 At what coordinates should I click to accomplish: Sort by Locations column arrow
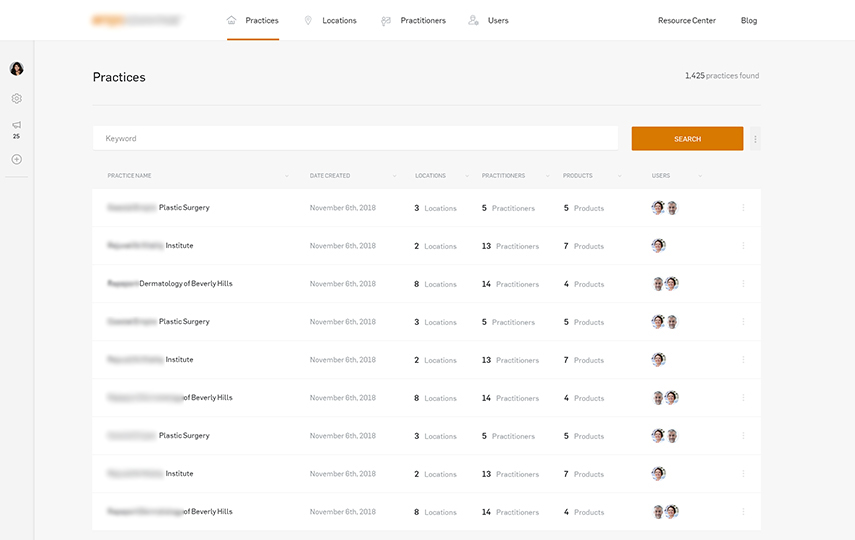[x=467, y=176]
